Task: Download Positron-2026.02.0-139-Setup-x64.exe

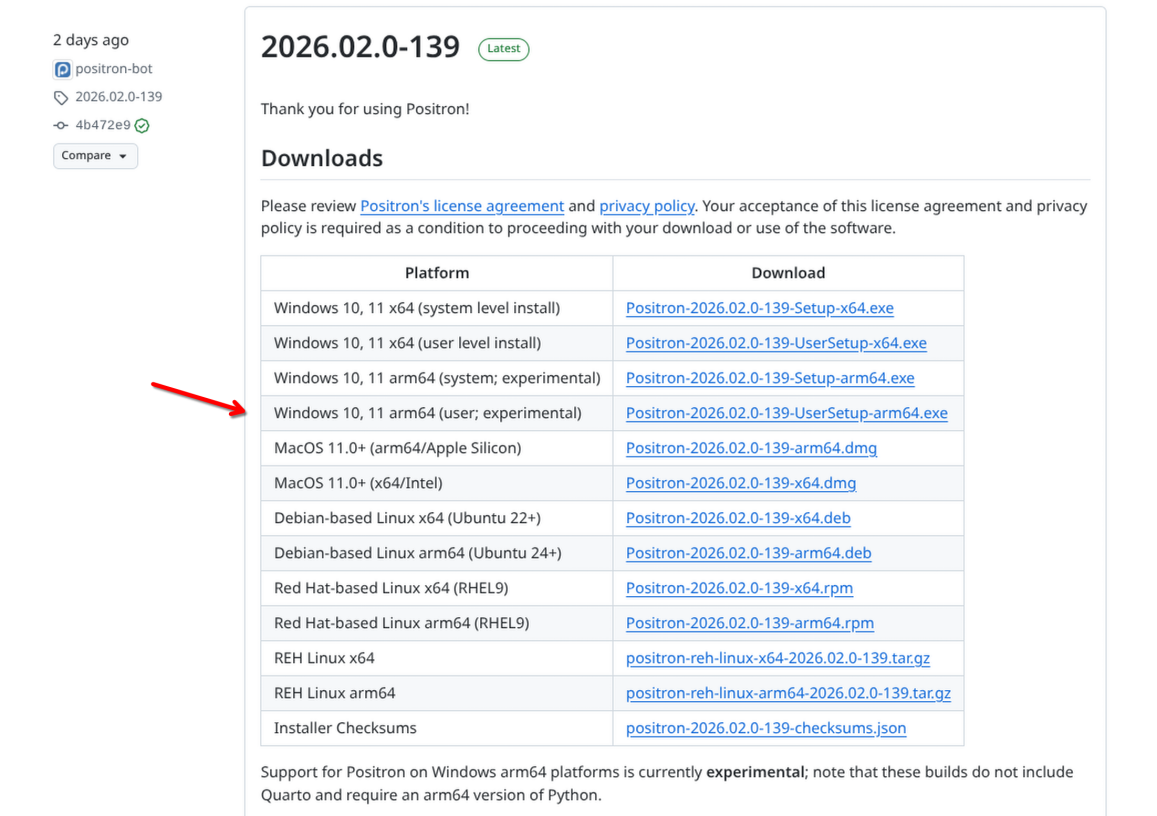Action: click(x=759, y=308)
